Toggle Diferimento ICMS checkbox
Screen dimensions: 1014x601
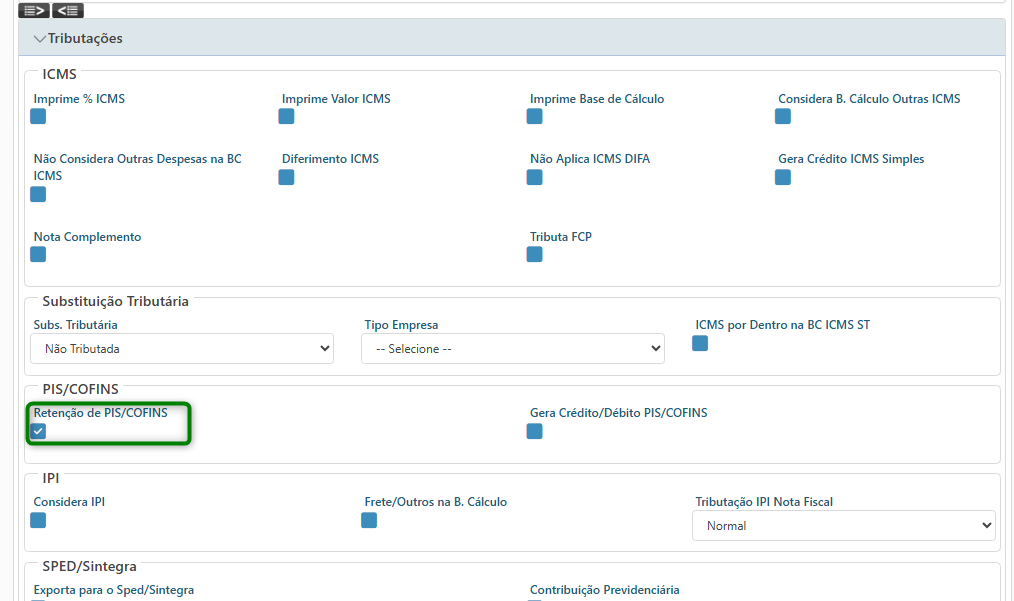(x=287, y=177)
